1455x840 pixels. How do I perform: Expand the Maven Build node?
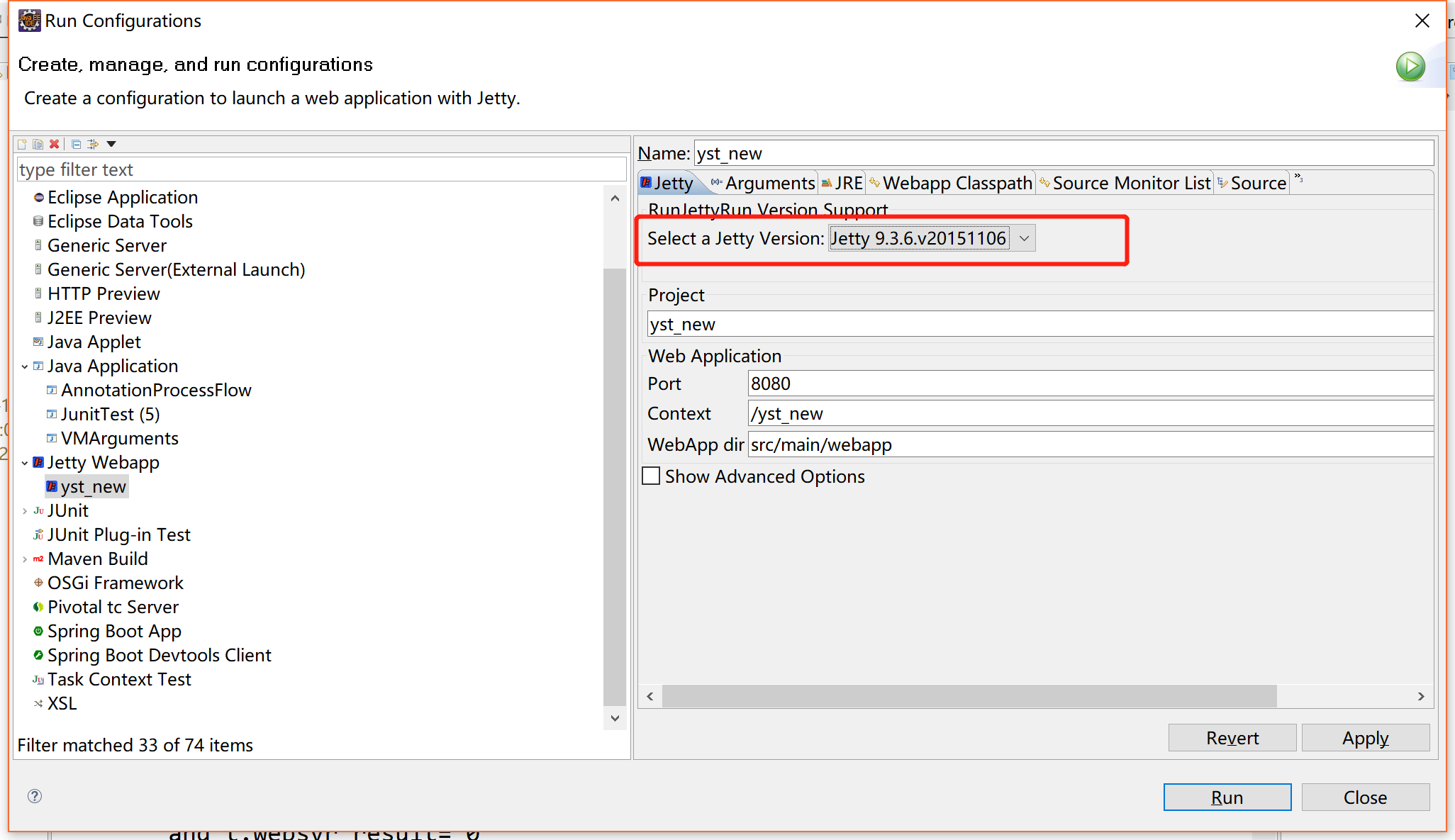pyautogui.click(x=25, y=559)
